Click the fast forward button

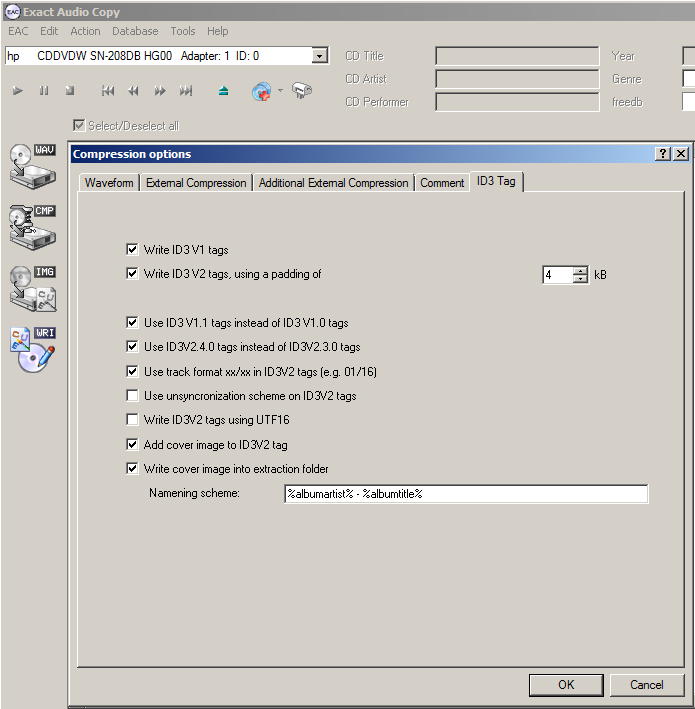160,91
